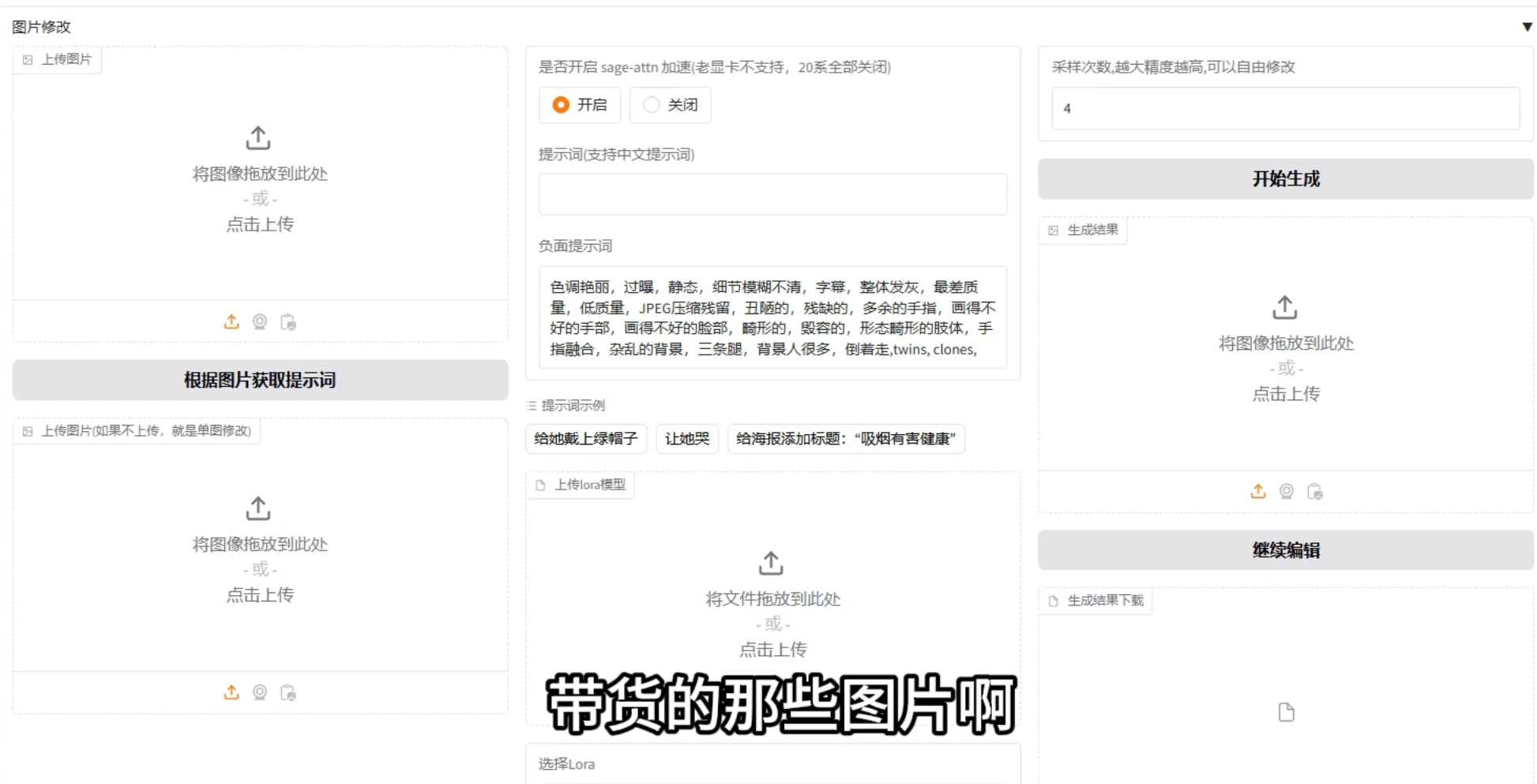Click webcam icon under first image panel
The width and height of the screenshot is (1537, 784).
pos(260,322)
